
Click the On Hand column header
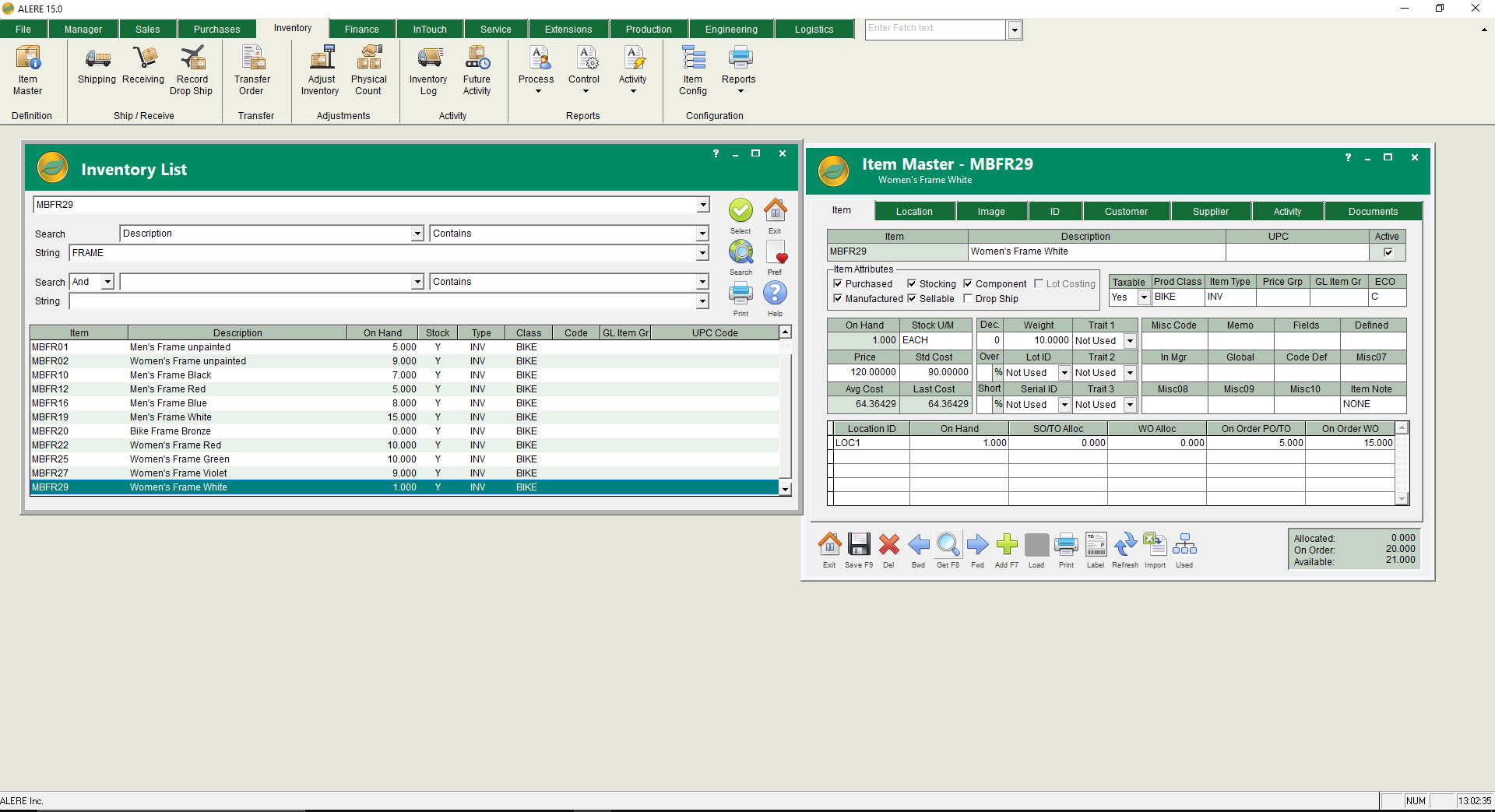382,333
